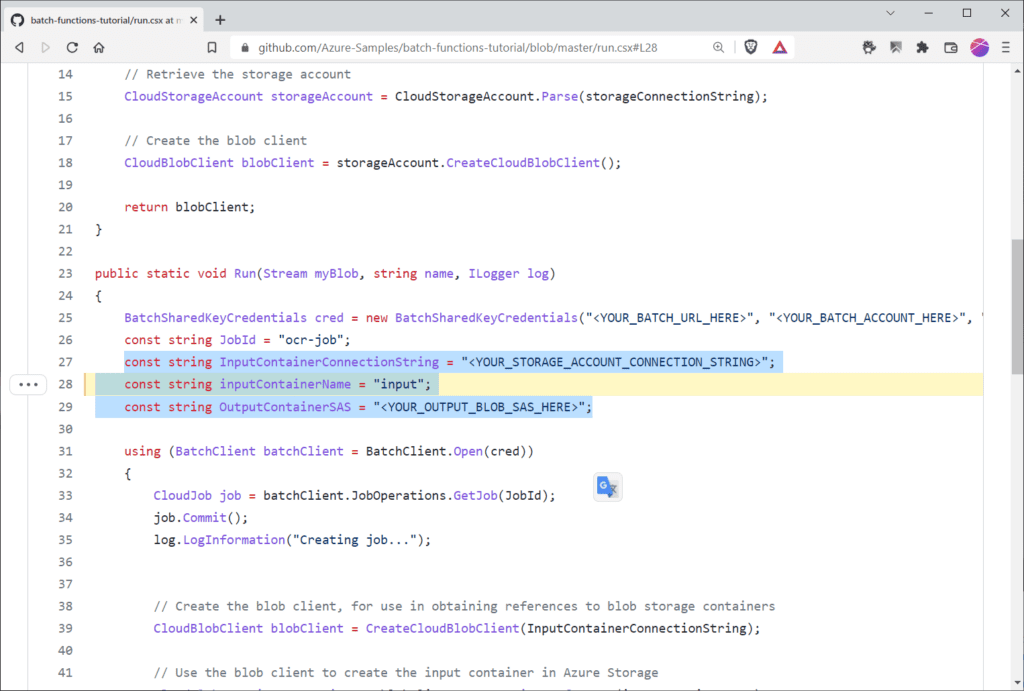Click "CloudStorageAccount.Parse" on line 15
Screen dimensions: 1024x691
[487, 97]
